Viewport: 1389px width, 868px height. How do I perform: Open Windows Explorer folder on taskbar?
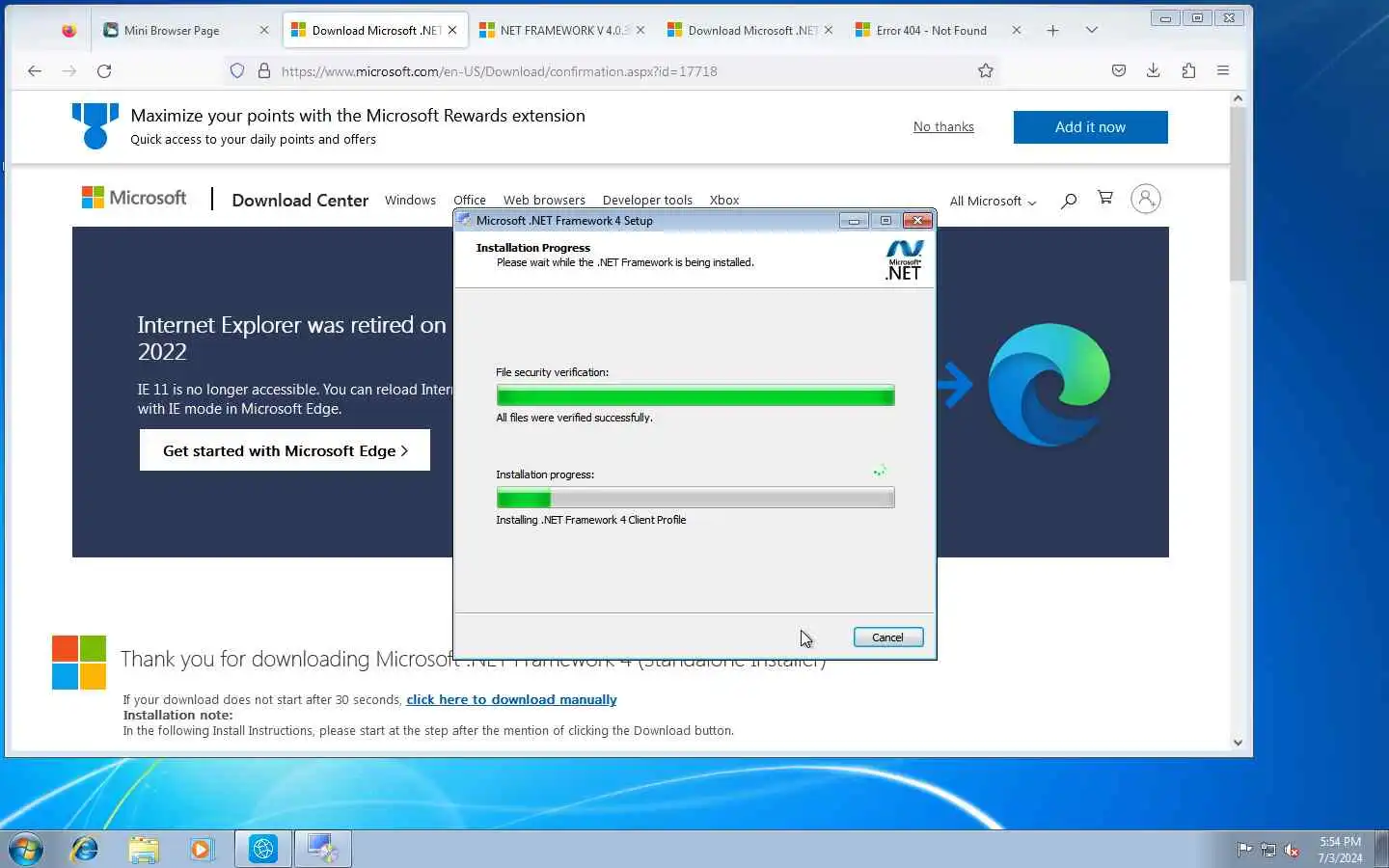(143, 849)
